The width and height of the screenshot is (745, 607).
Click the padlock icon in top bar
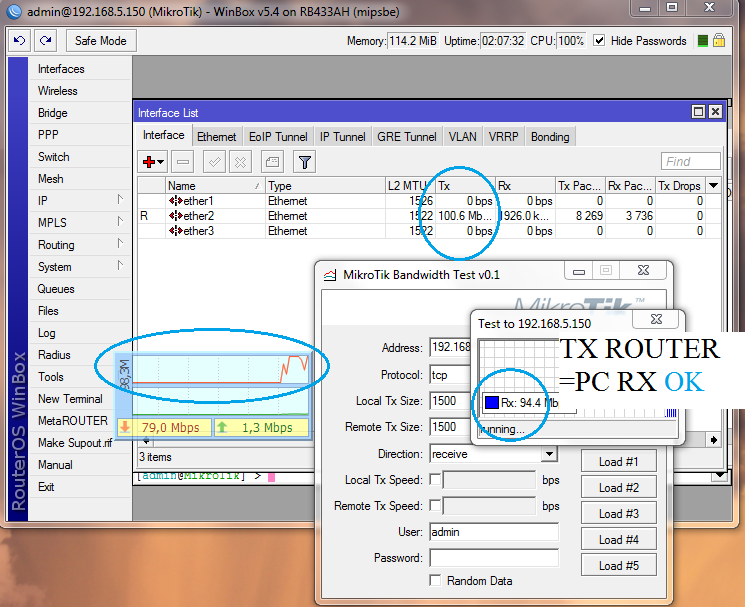[719, 40]
